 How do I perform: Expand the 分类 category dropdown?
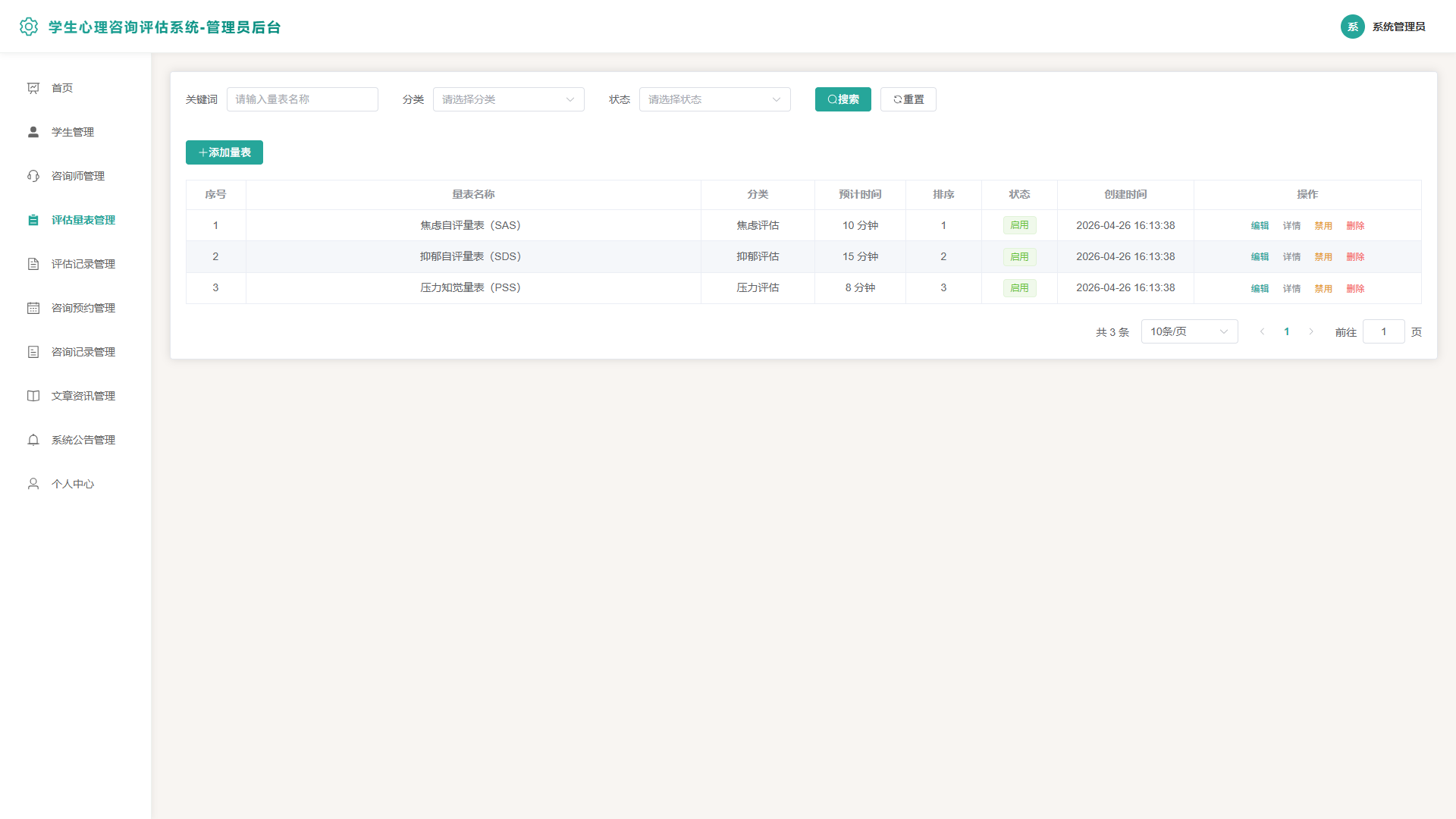pyautogui.click(x=509, y=99)
